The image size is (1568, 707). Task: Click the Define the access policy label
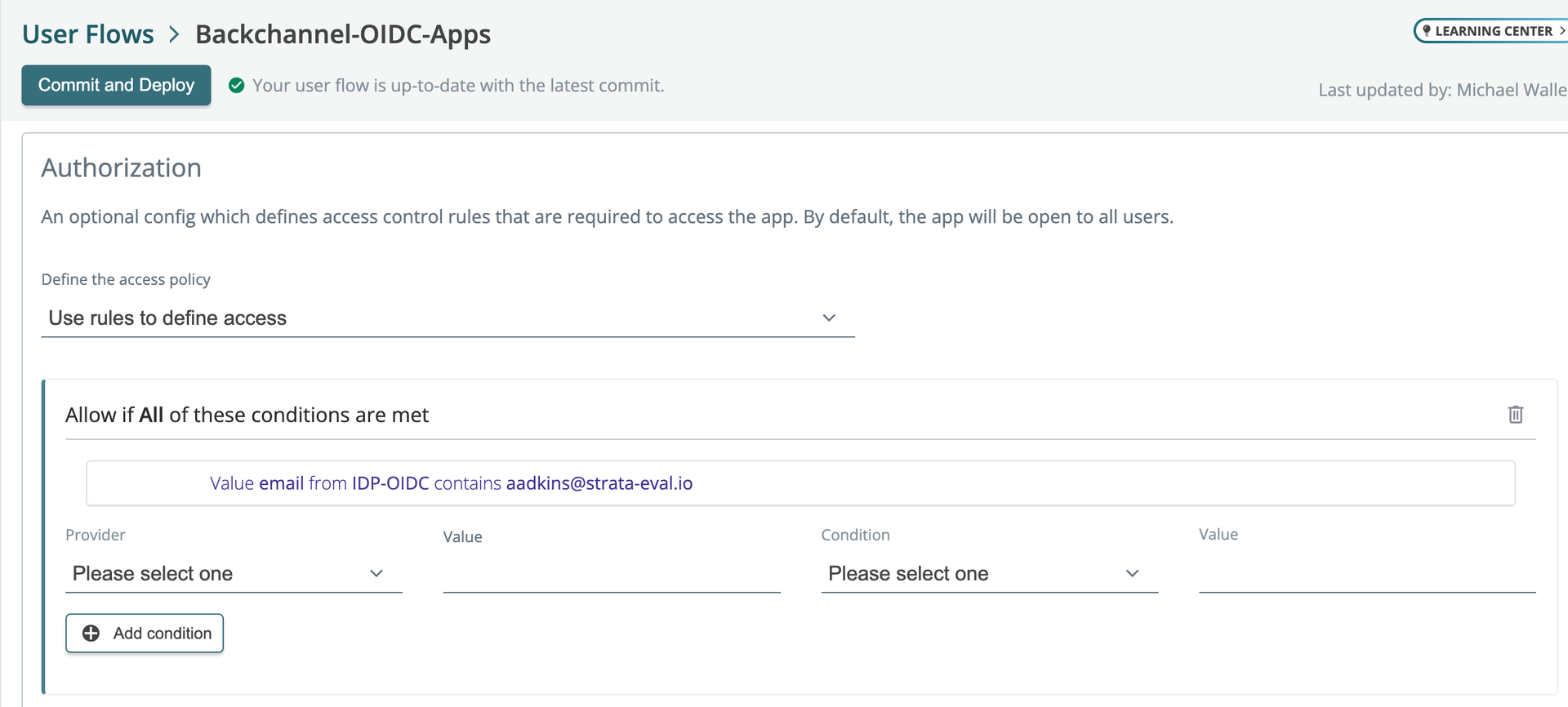point(126,279)
